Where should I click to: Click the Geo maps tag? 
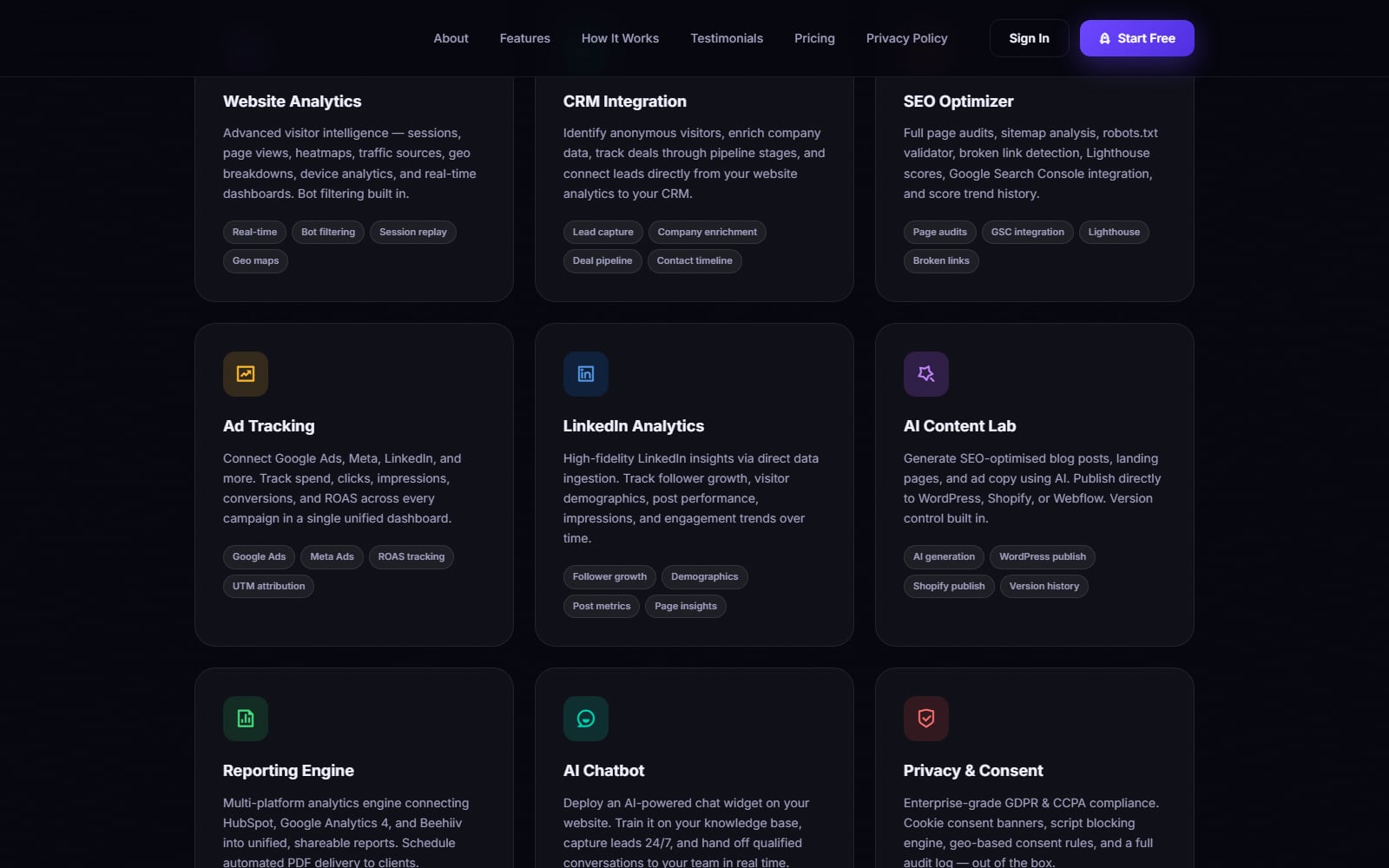[255, 261]
